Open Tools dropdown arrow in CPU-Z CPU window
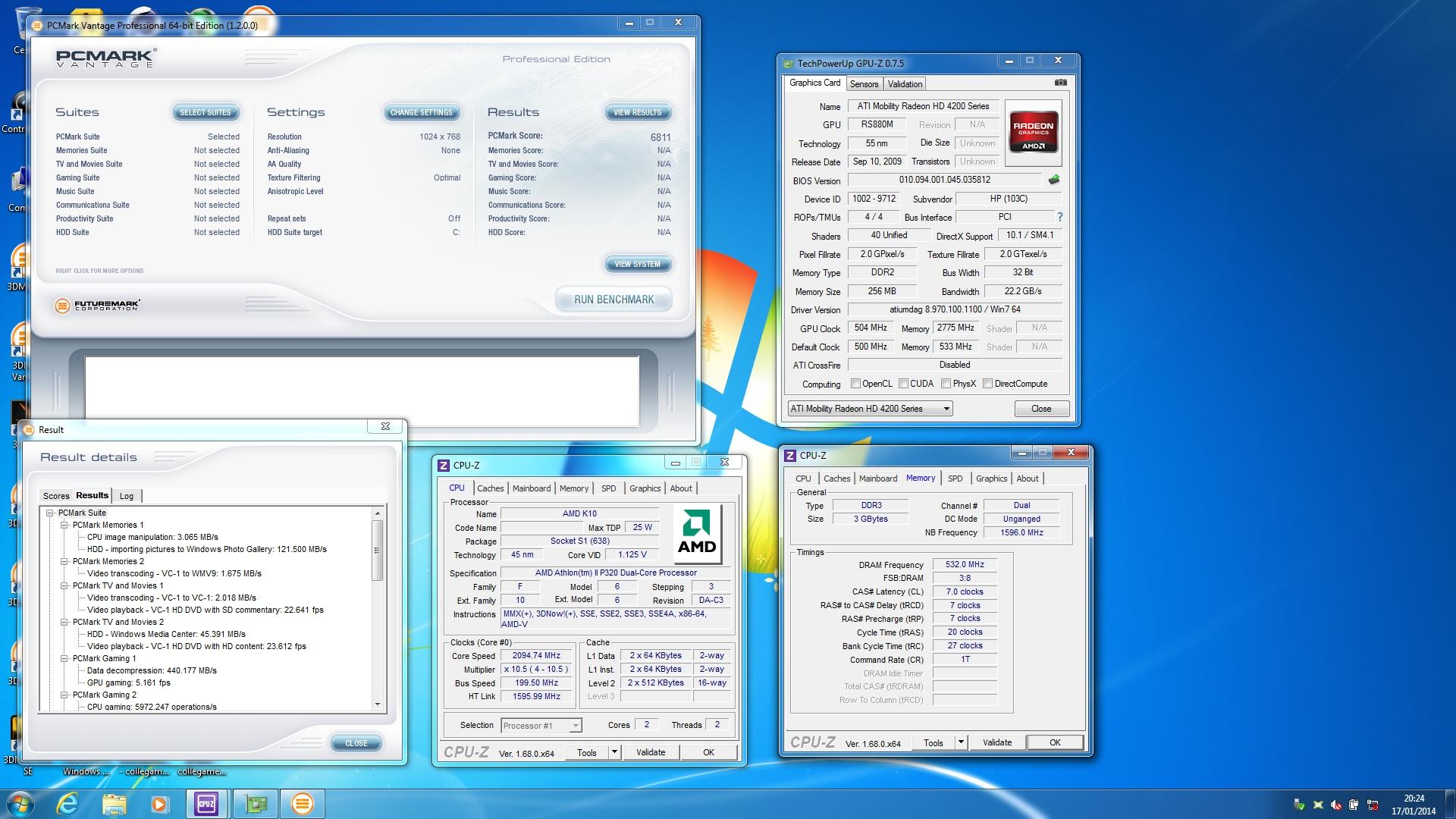The height and width of the screenshot is (819, 1456). click(614, 753)
